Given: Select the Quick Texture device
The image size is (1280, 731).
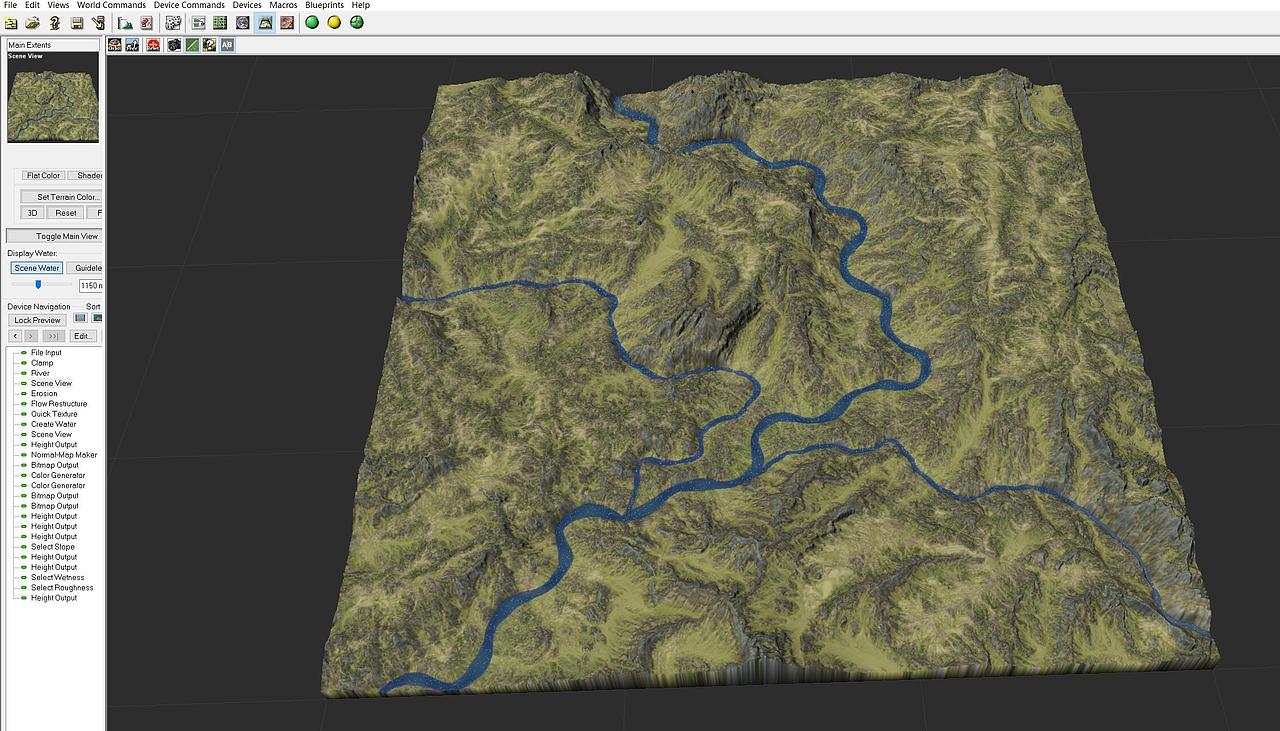Looking at the screenshot, I should tap(54, 414).
